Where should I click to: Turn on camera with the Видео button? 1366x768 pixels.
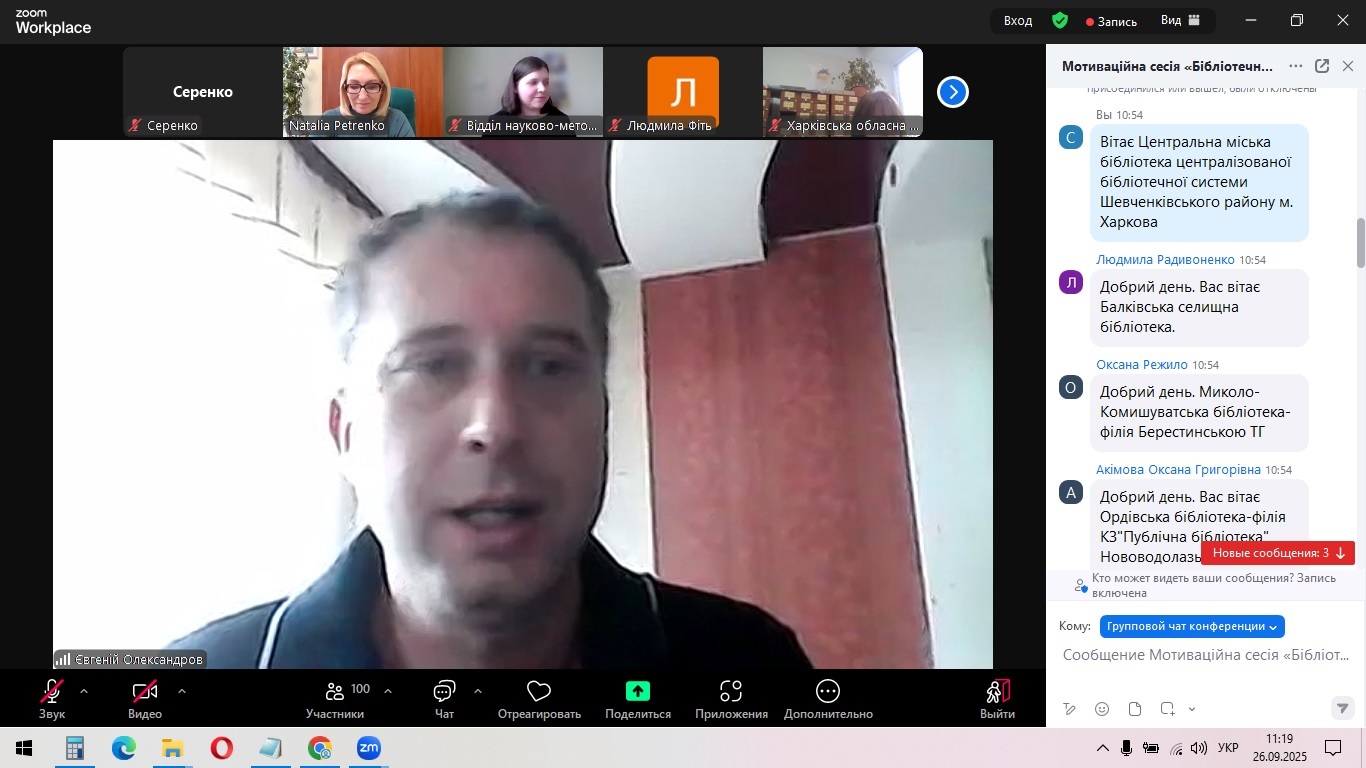pos(145,698)
